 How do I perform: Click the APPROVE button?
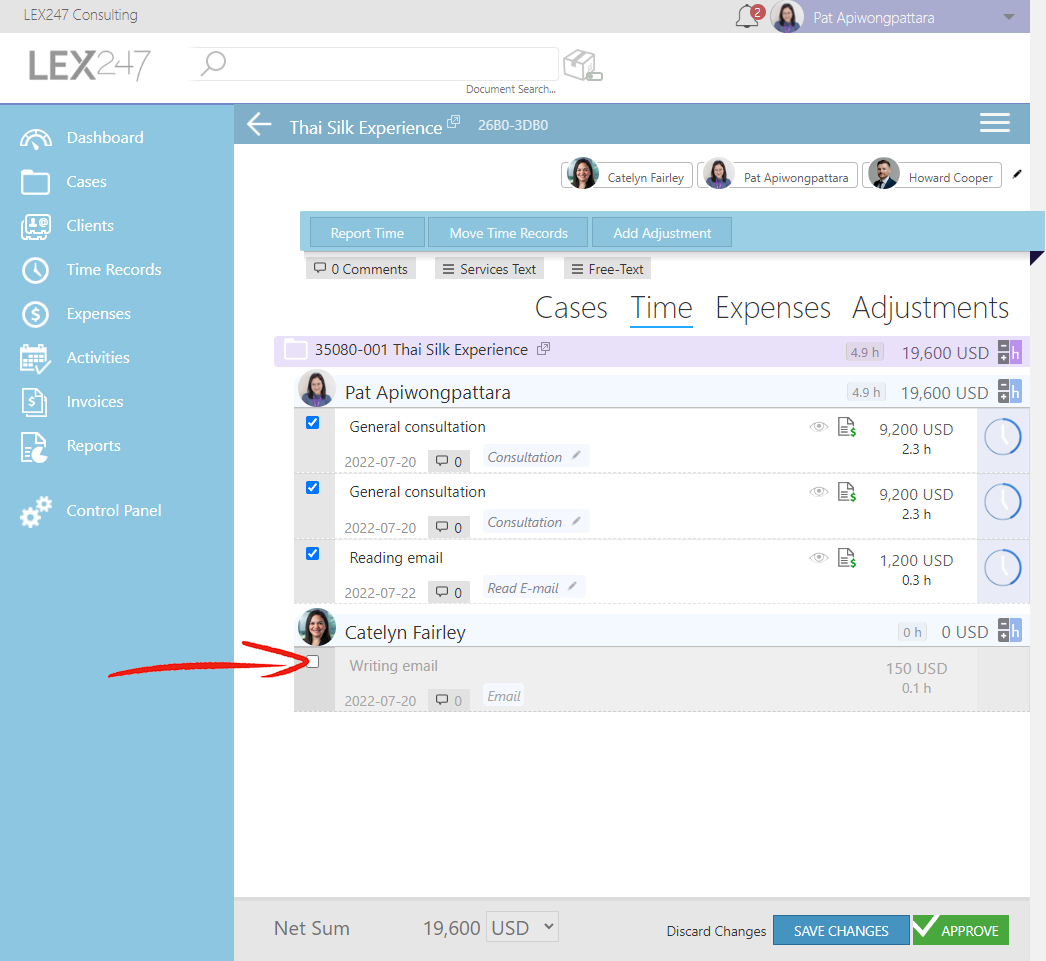961,930
